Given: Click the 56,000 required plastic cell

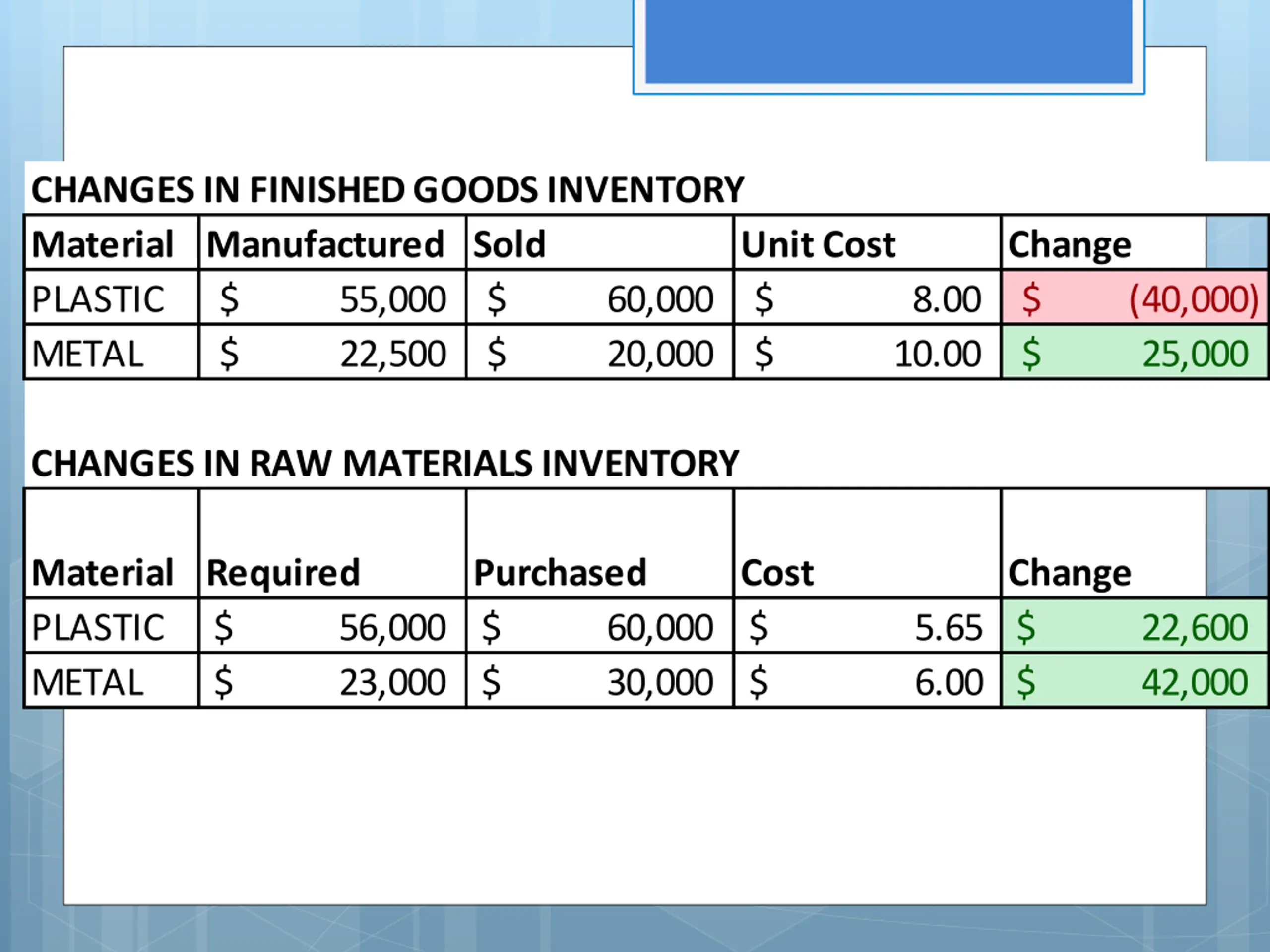Looking at the screenshot, I should click(333, 626).
